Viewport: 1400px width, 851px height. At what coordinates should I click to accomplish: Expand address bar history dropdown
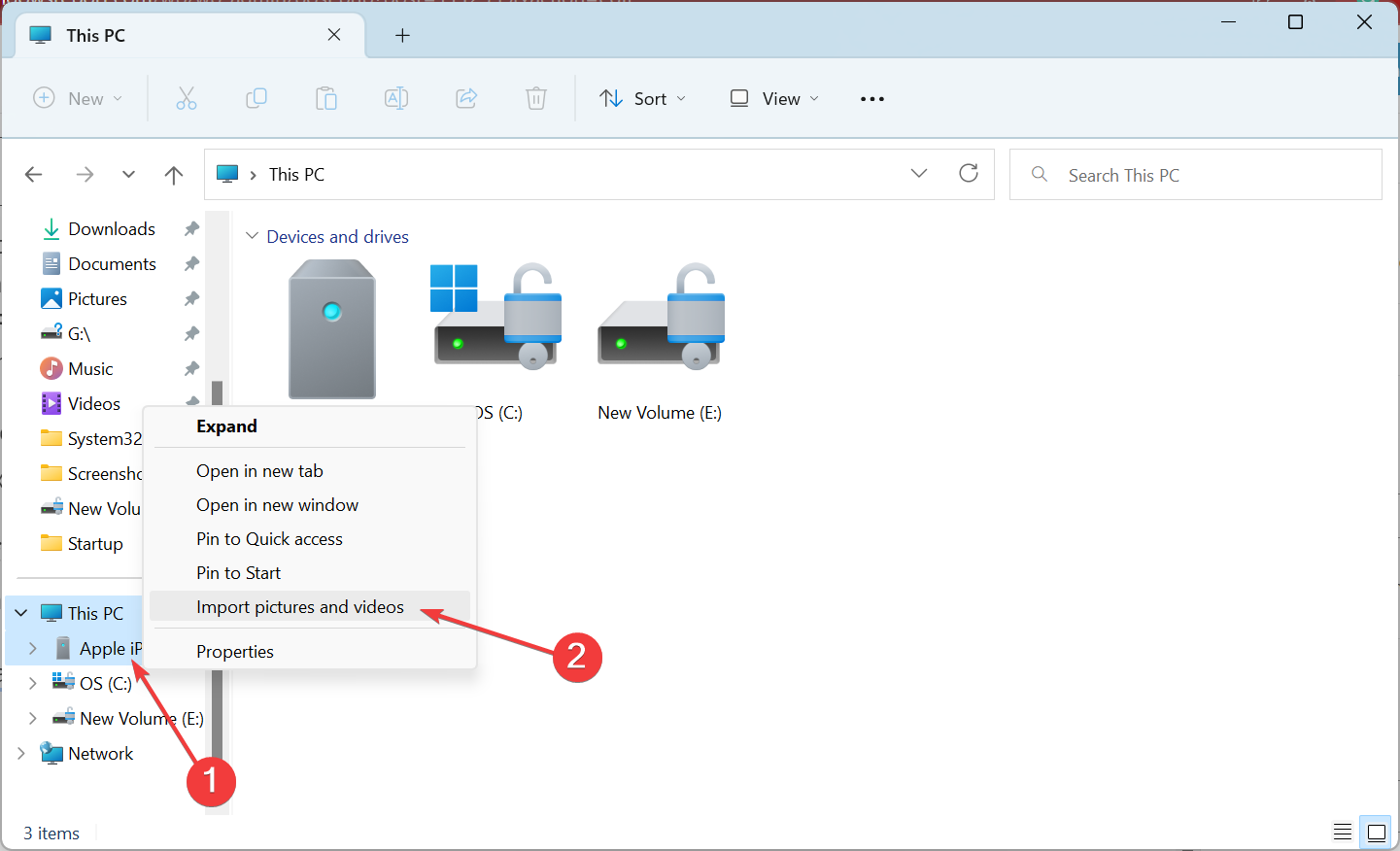[919, 173]
